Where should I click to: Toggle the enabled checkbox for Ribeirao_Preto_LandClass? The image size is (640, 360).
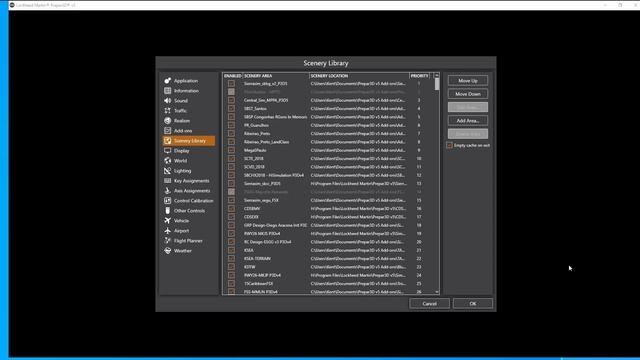[x=231, y=142]
